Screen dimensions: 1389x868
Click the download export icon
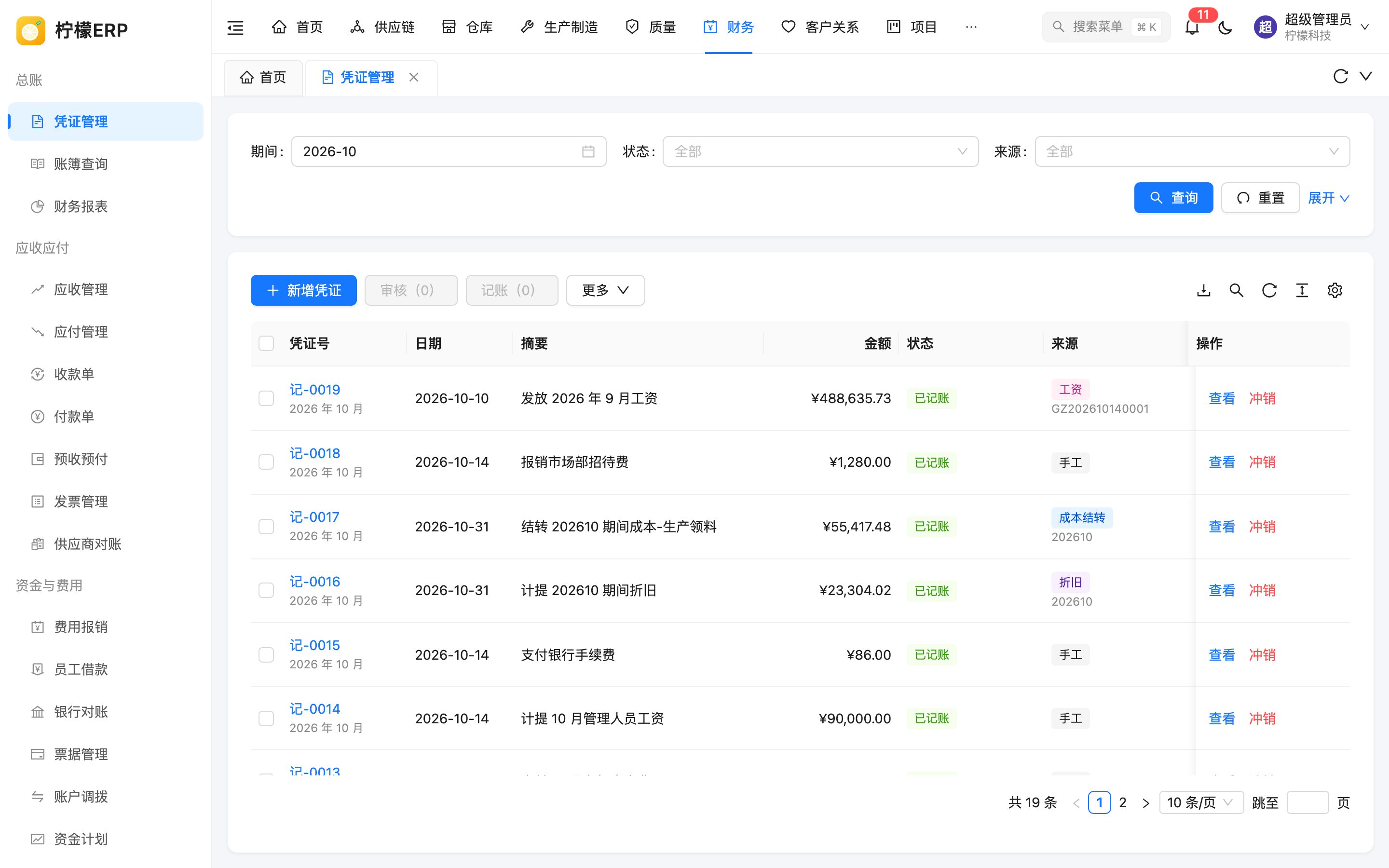tap(1204, 290)
